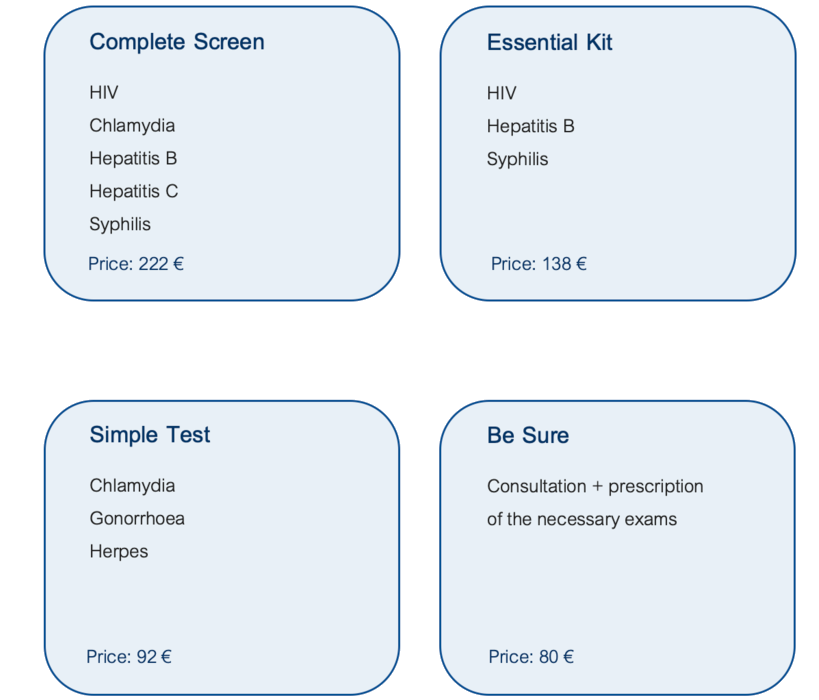Screen dimensions: 819x700
Task: Select HIV in Complete Screen card
Action: point(103,93)
